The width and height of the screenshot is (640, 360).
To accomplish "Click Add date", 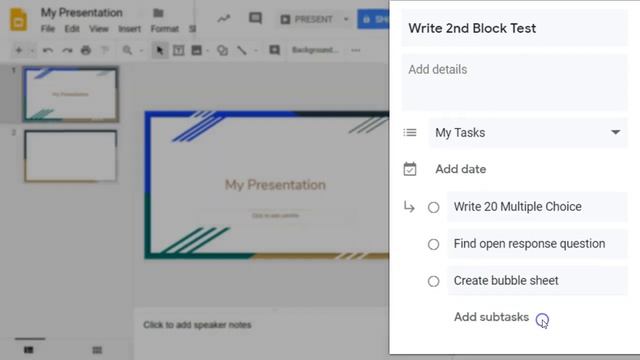I will click(460, 169).
